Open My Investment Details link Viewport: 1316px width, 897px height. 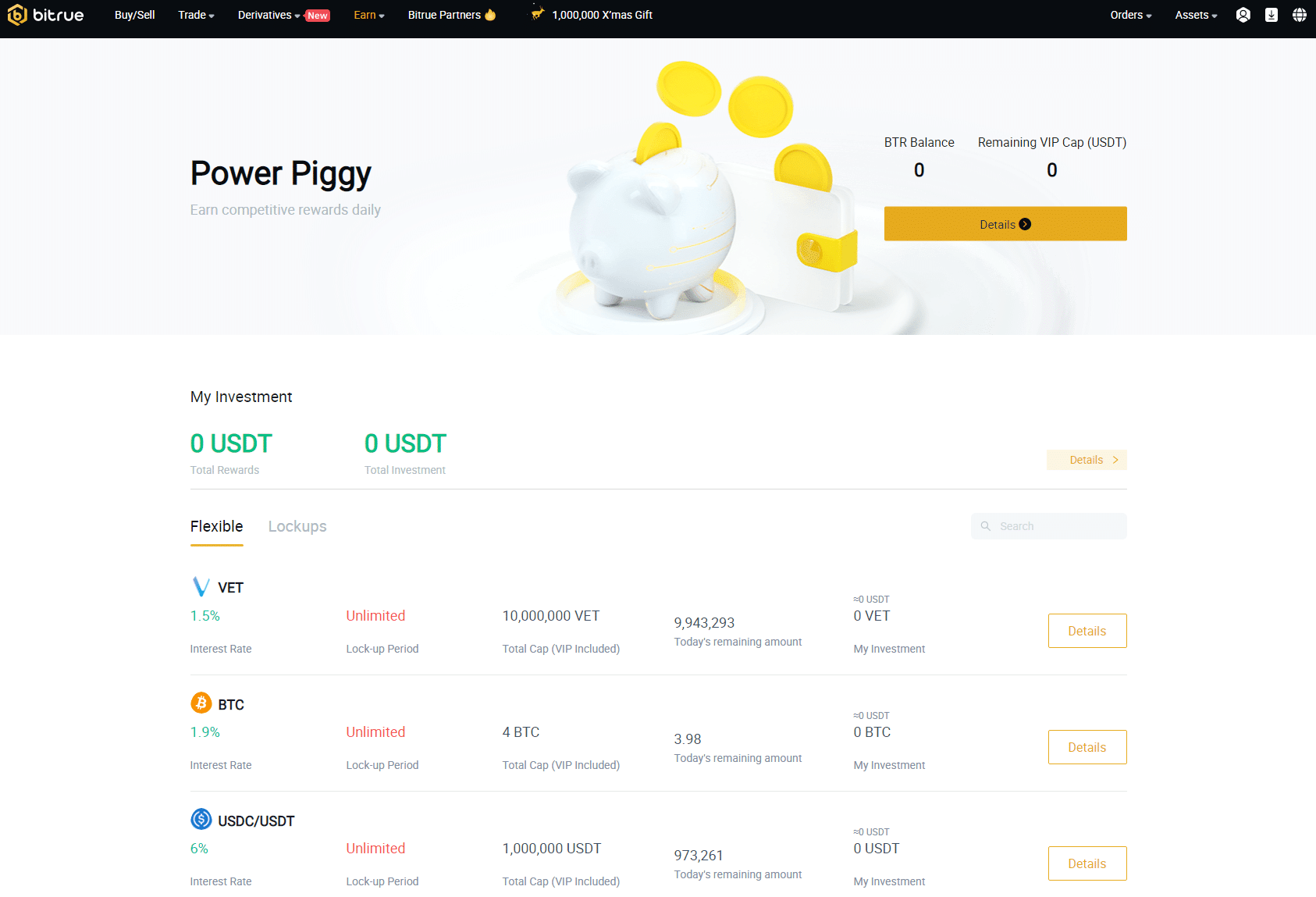1087,460
